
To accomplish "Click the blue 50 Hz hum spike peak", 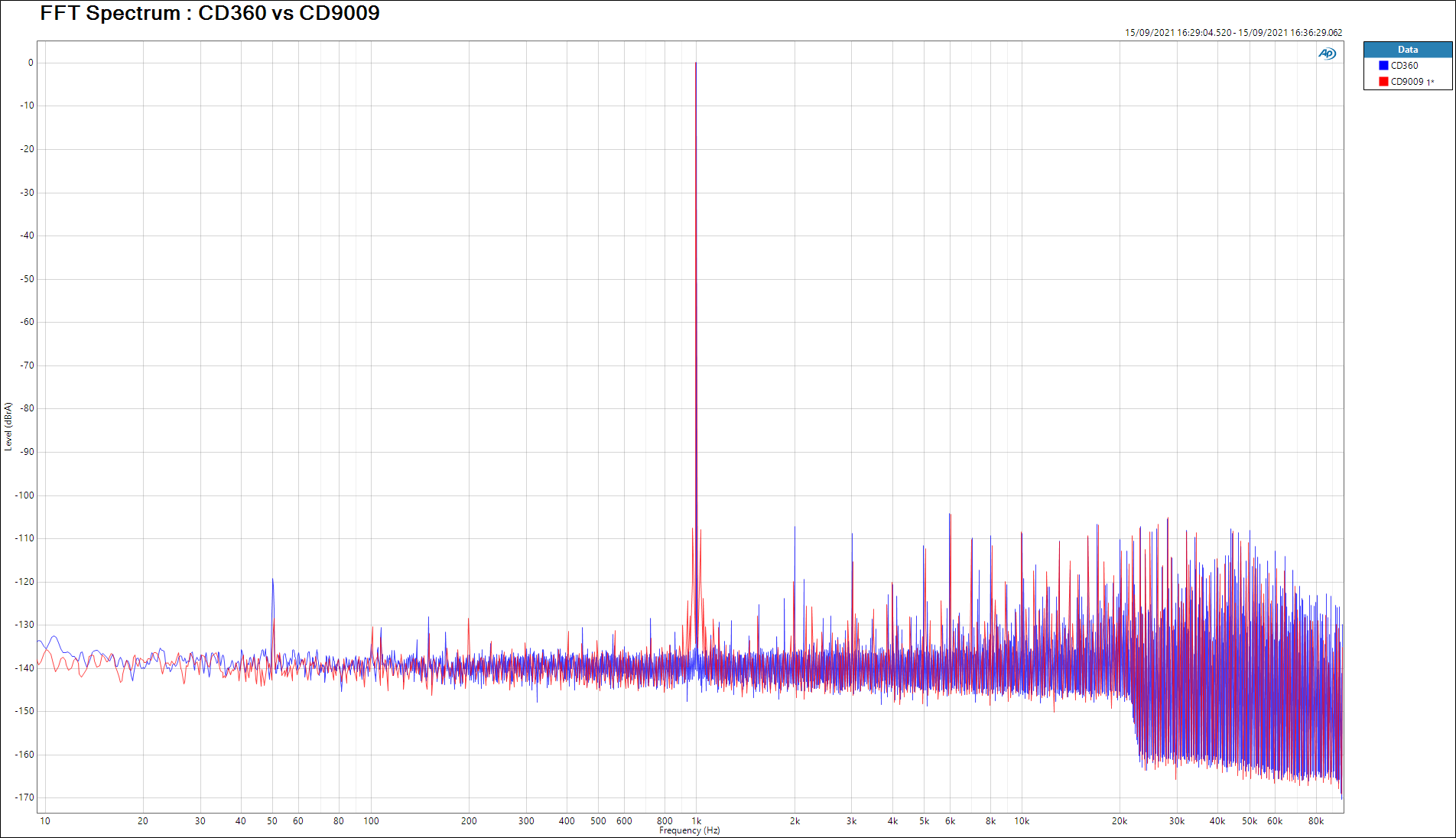I will pyautogui.click(x=272, y=580).
